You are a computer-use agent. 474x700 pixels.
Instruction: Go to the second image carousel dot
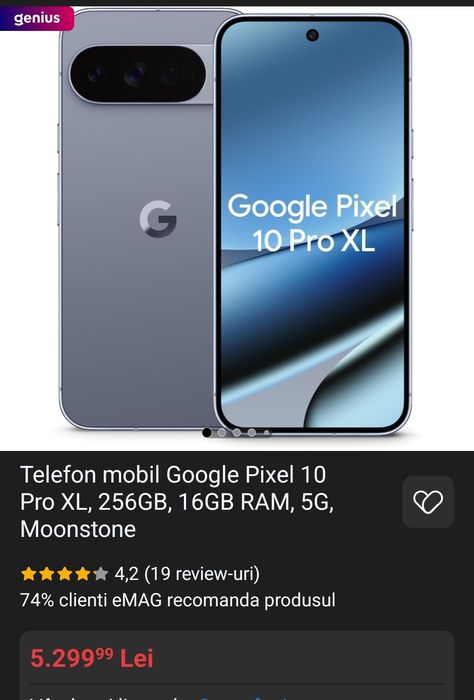coord(221,432)
